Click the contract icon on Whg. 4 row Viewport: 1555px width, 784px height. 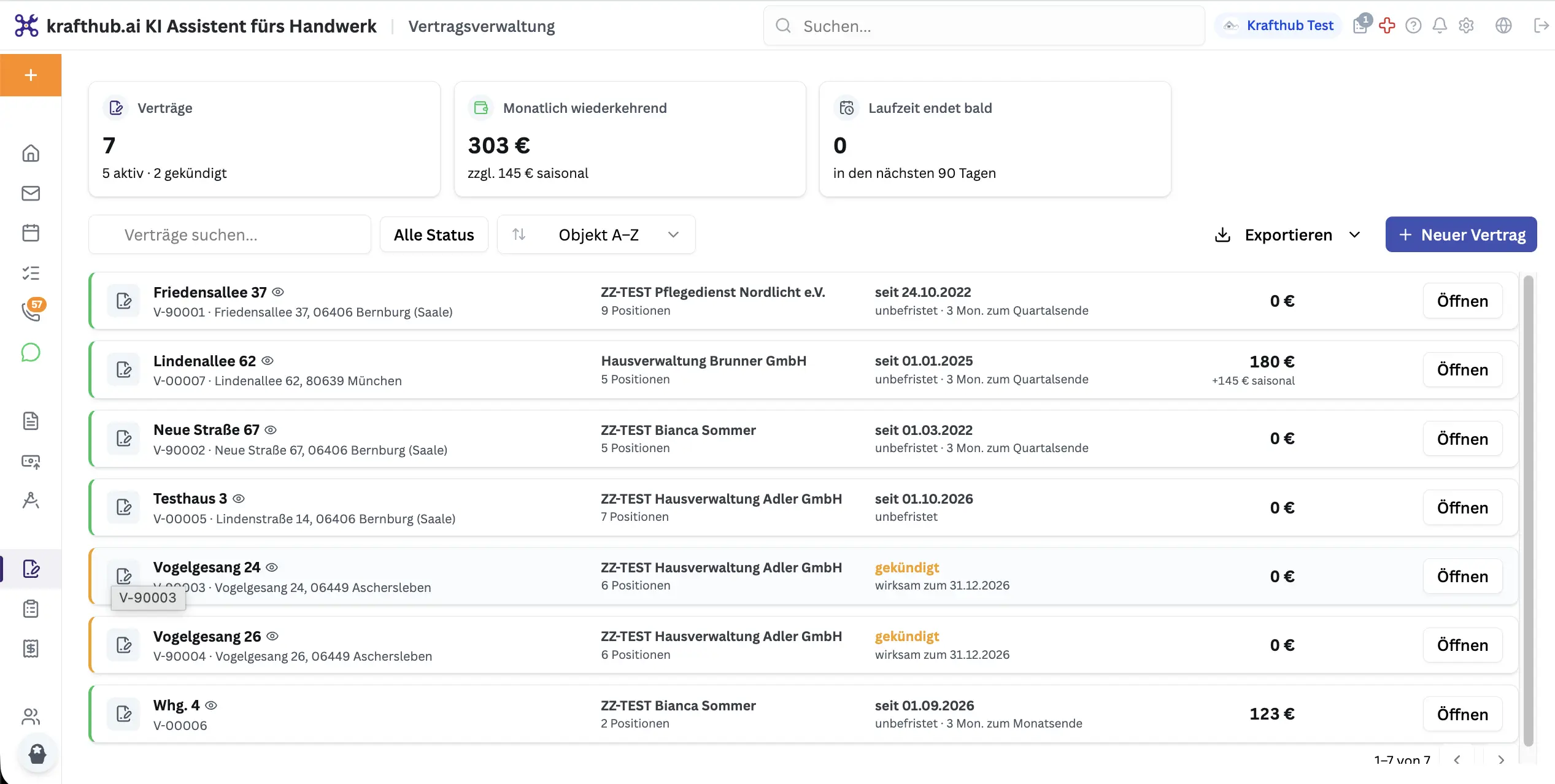coord(124,713)
